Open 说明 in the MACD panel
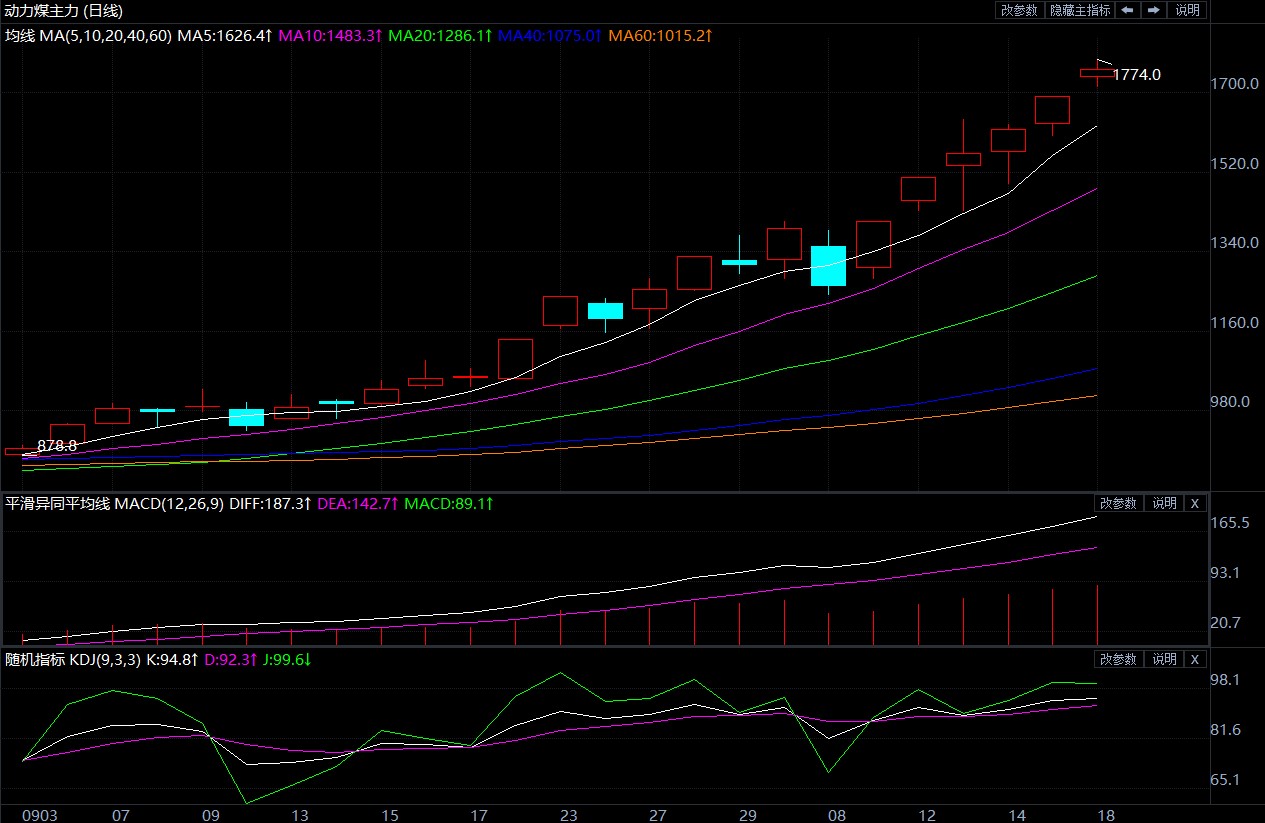The width and height of the screenshot is (1265, 823). click(x=1163, y=504)
